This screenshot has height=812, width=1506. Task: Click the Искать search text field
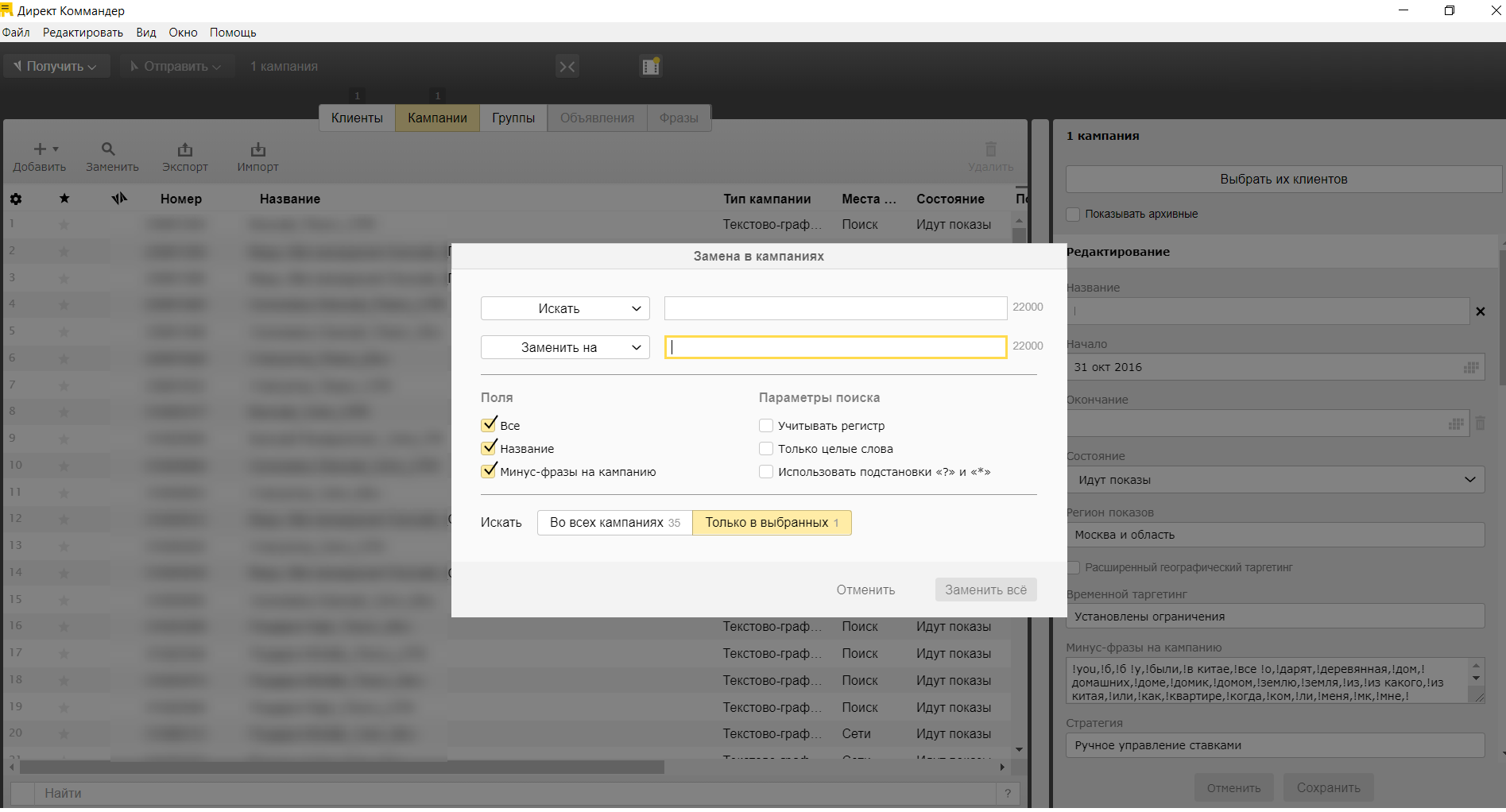click(835, 308)
